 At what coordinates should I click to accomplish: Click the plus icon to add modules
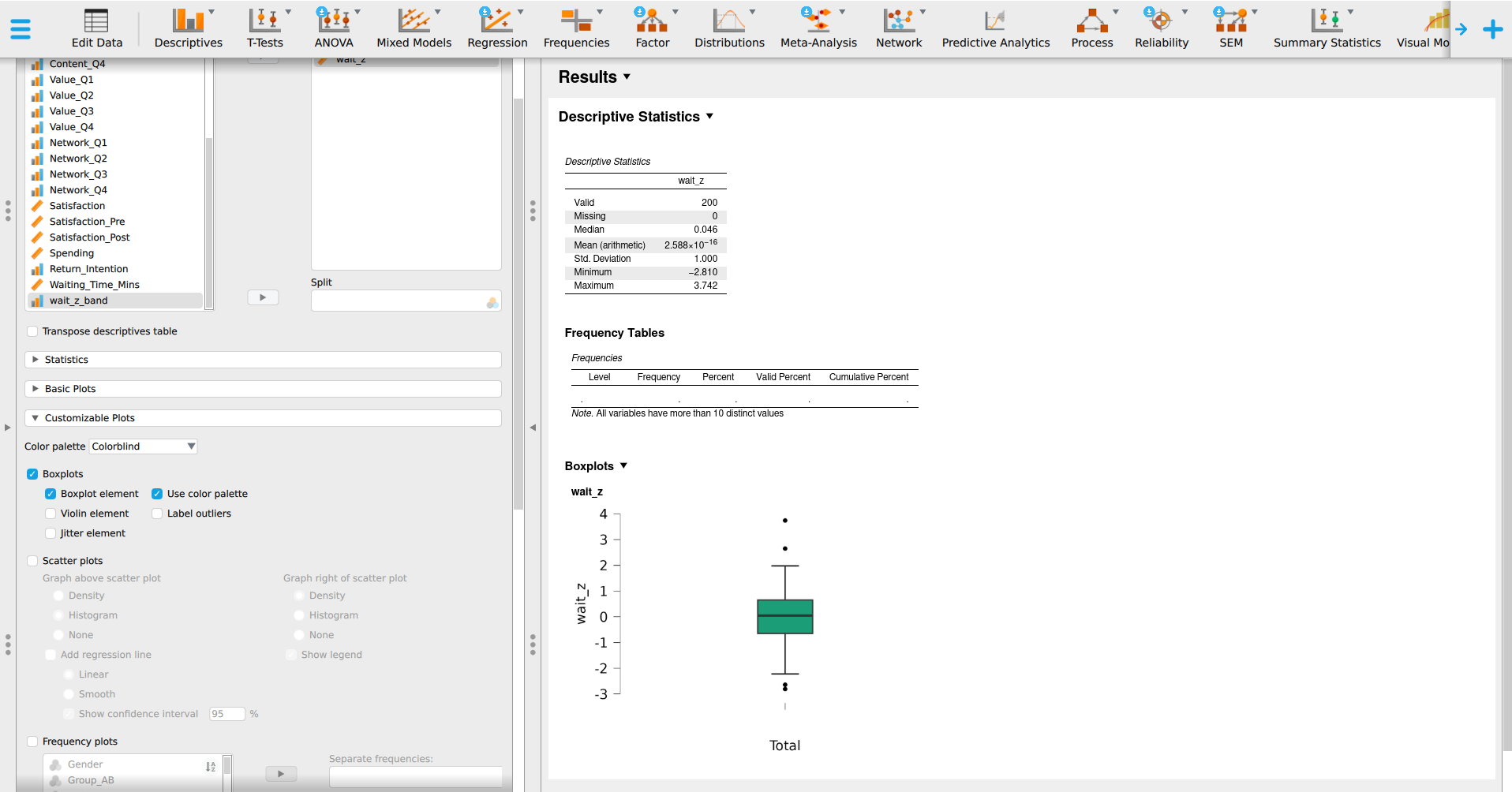[1492, 29]
